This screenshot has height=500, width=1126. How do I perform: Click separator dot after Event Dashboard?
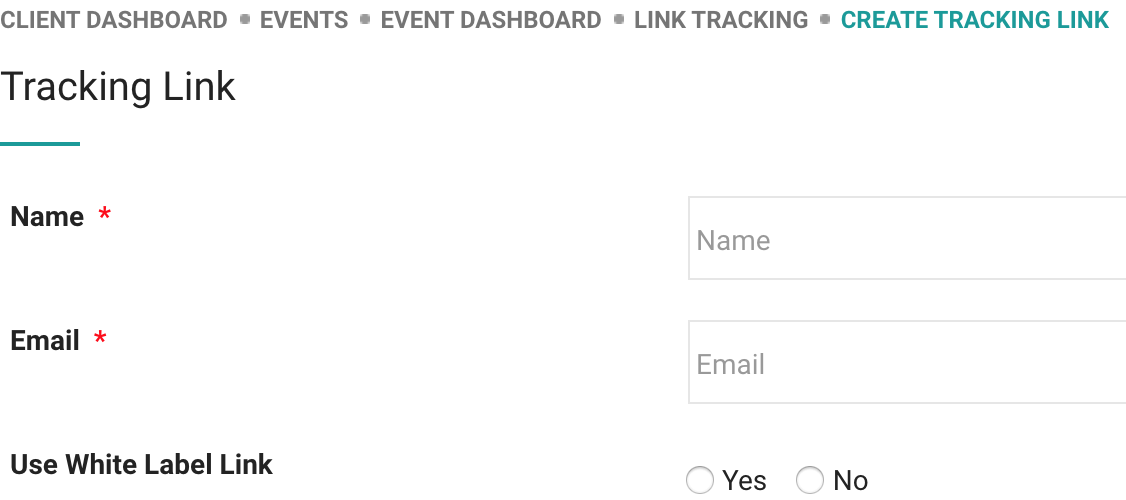(x=619, y=20)
